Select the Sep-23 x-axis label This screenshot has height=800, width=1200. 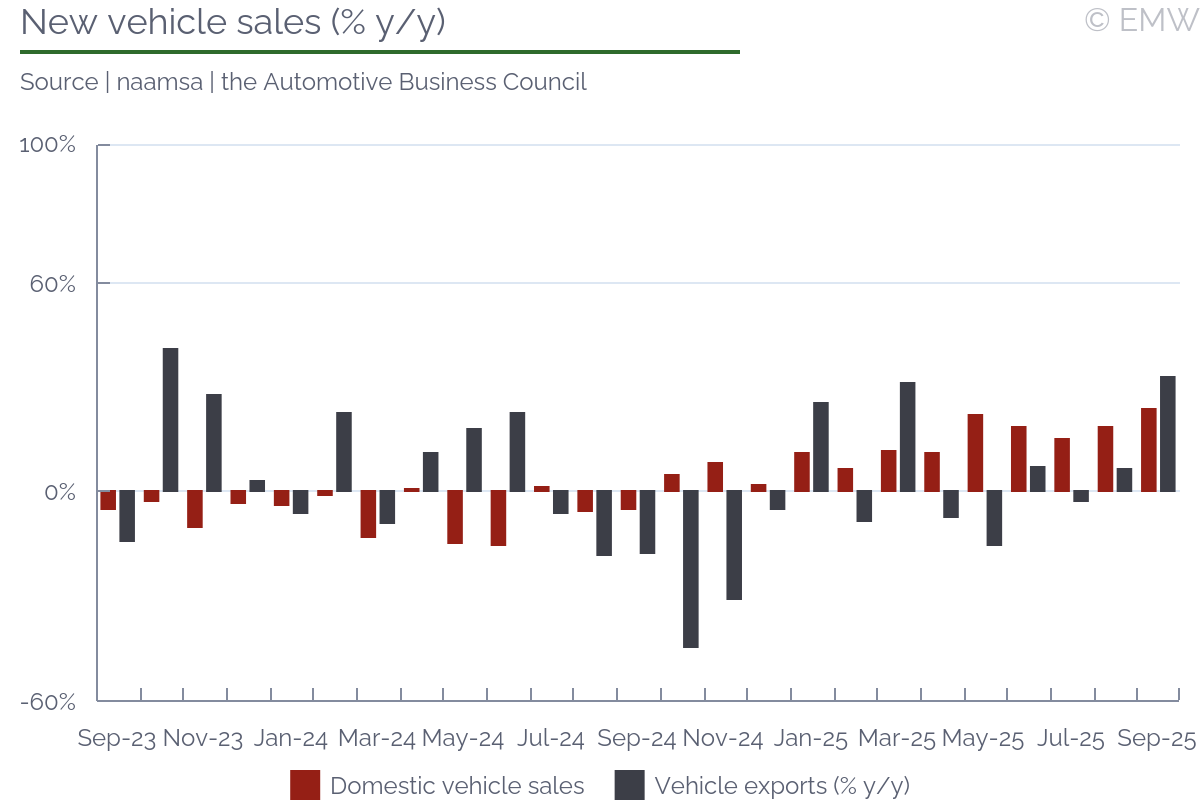117,739
